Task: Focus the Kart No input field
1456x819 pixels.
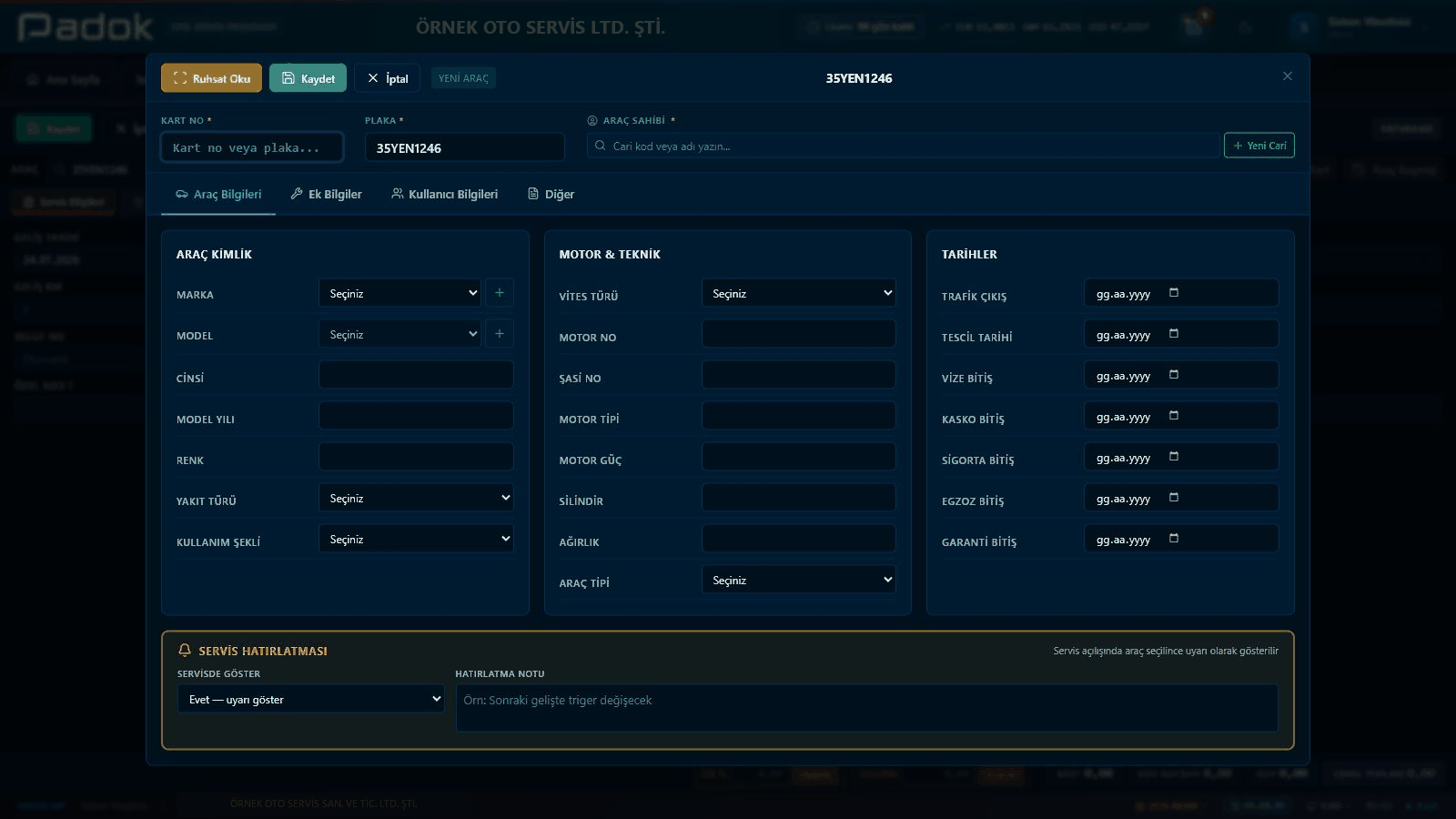Action: [x=252, y=147]
